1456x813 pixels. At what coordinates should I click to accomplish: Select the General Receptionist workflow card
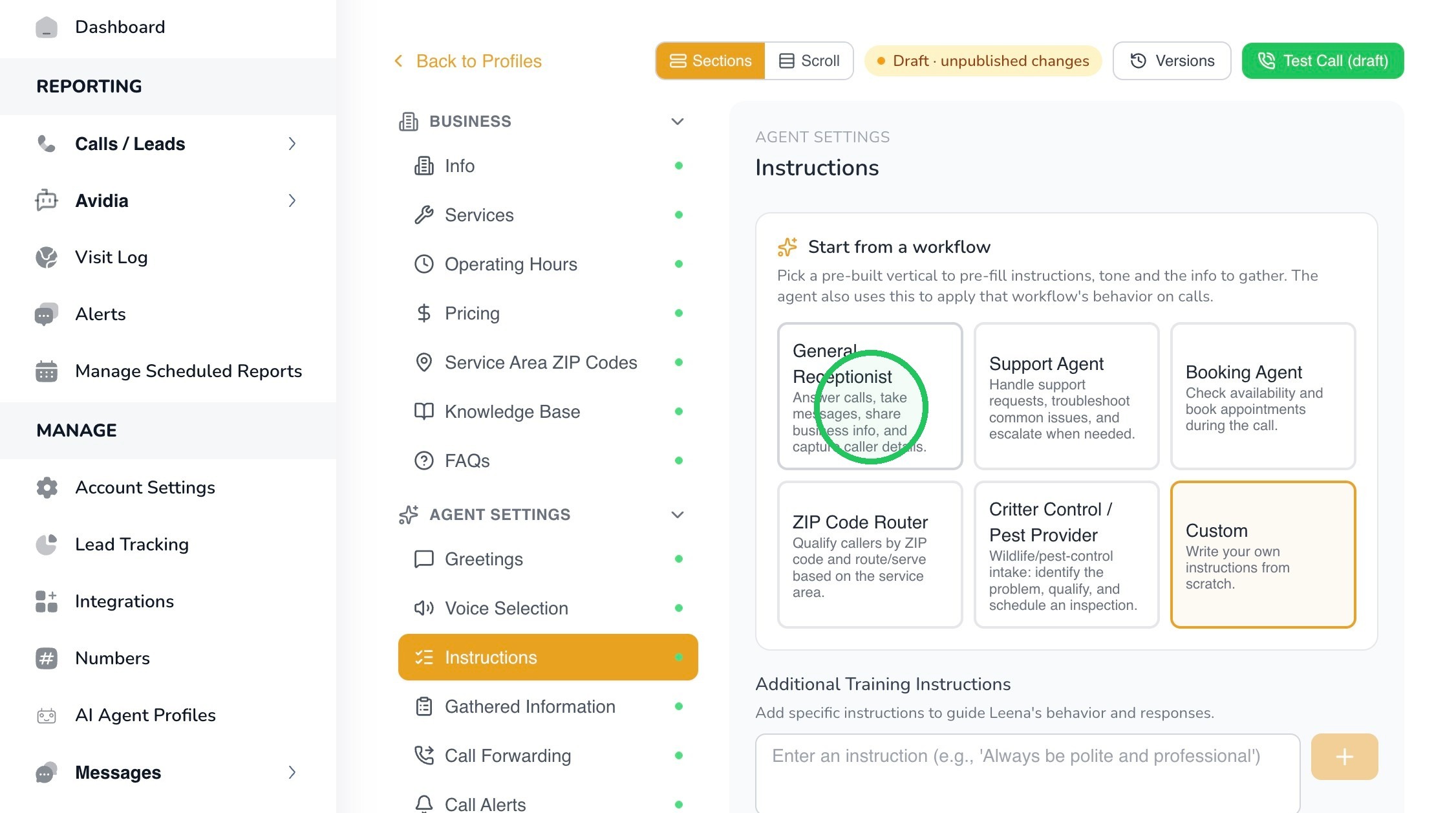(870, 396)
